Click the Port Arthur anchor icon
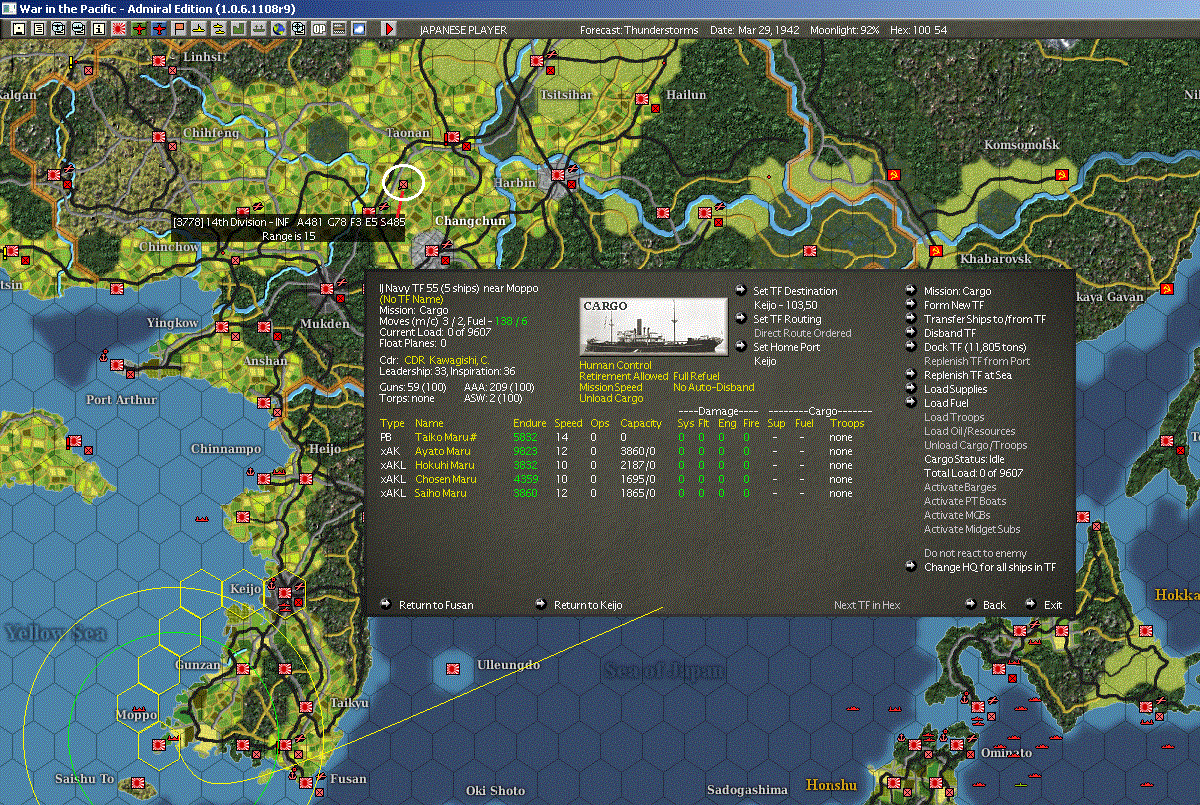Screen dimensions: 1200x805 103,355
